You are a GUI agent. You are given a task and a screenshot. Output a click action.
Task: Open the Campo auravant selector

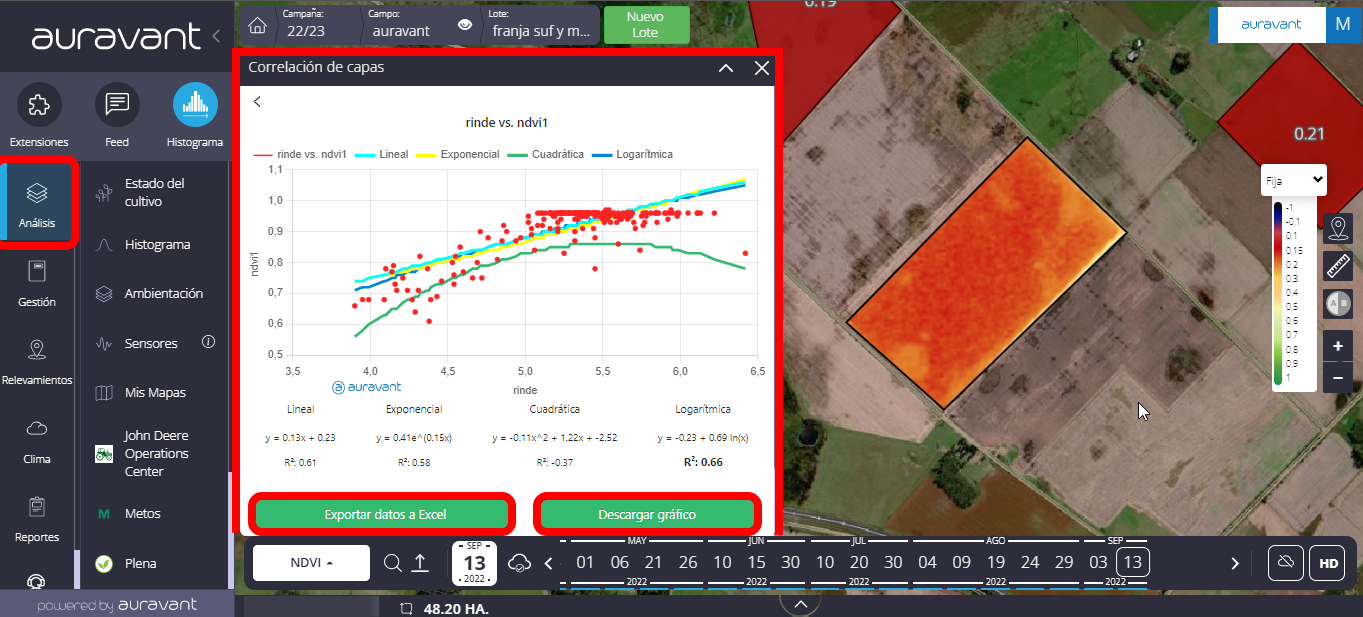(x=401, y=24)
